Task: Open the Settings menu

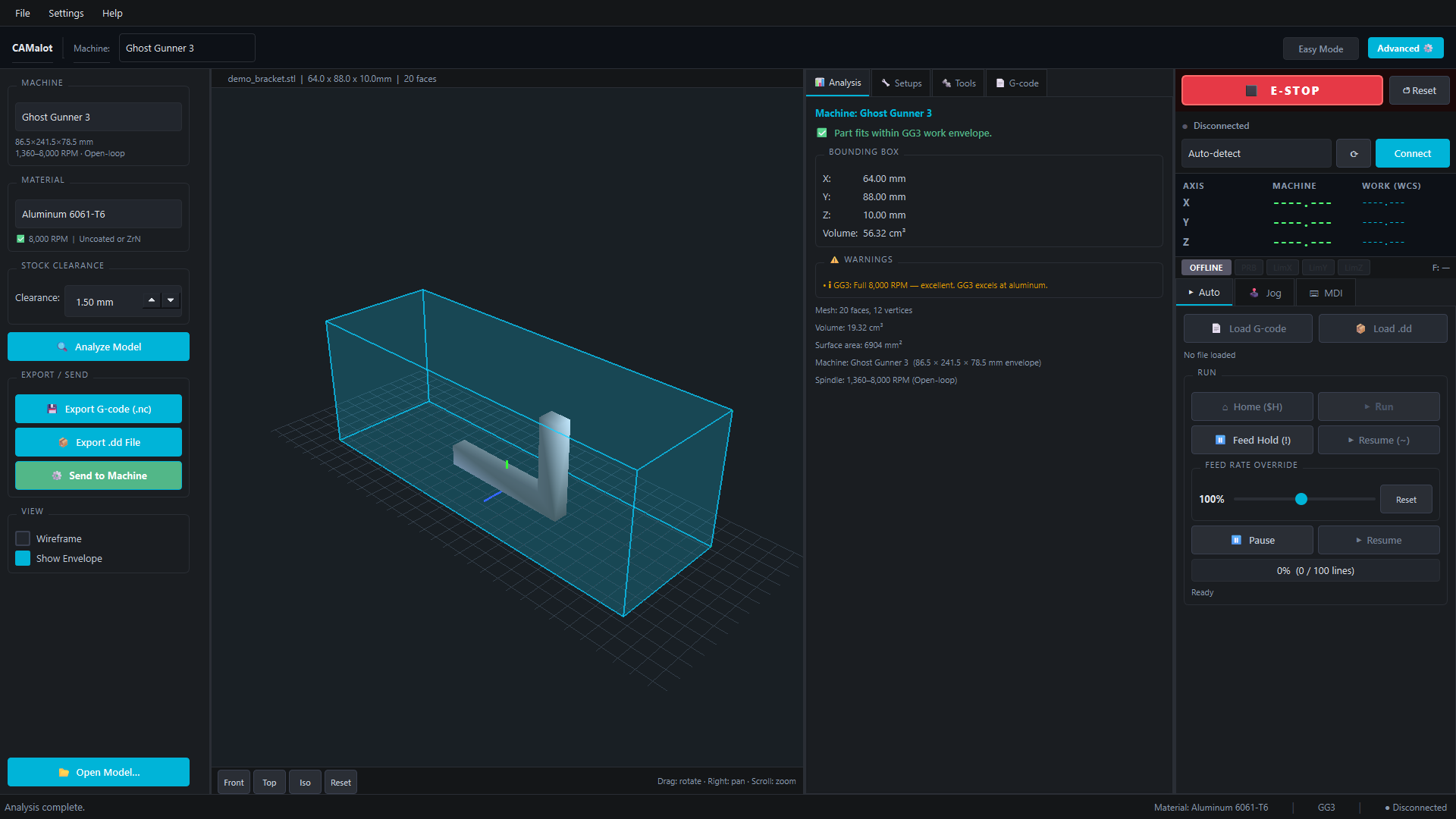Action: click(66, 13)
